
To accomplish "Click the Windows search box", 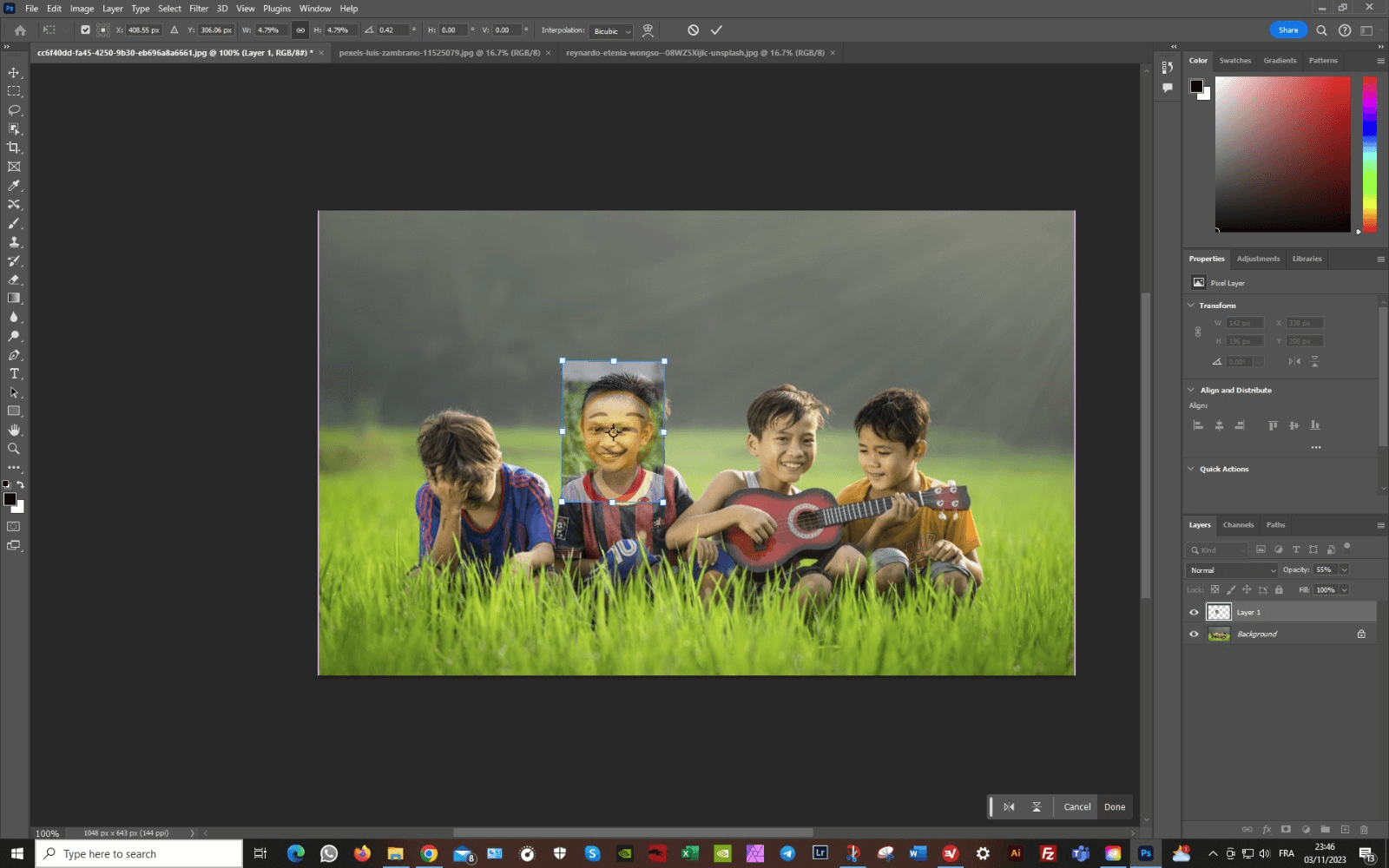I will point(139,854).
